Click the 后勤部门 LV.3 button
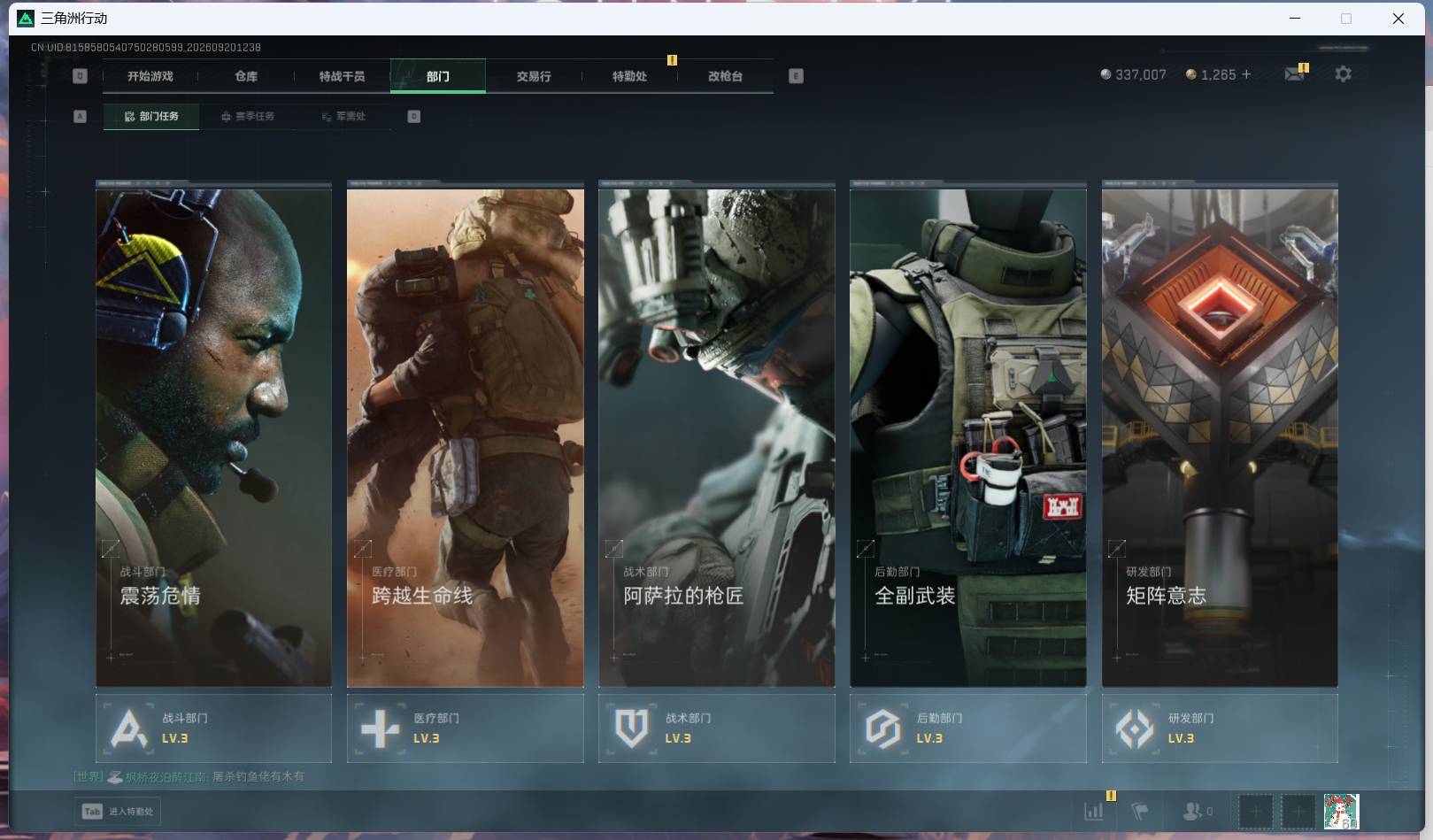This screenshot has height=840, width=1433. (968, 728)
